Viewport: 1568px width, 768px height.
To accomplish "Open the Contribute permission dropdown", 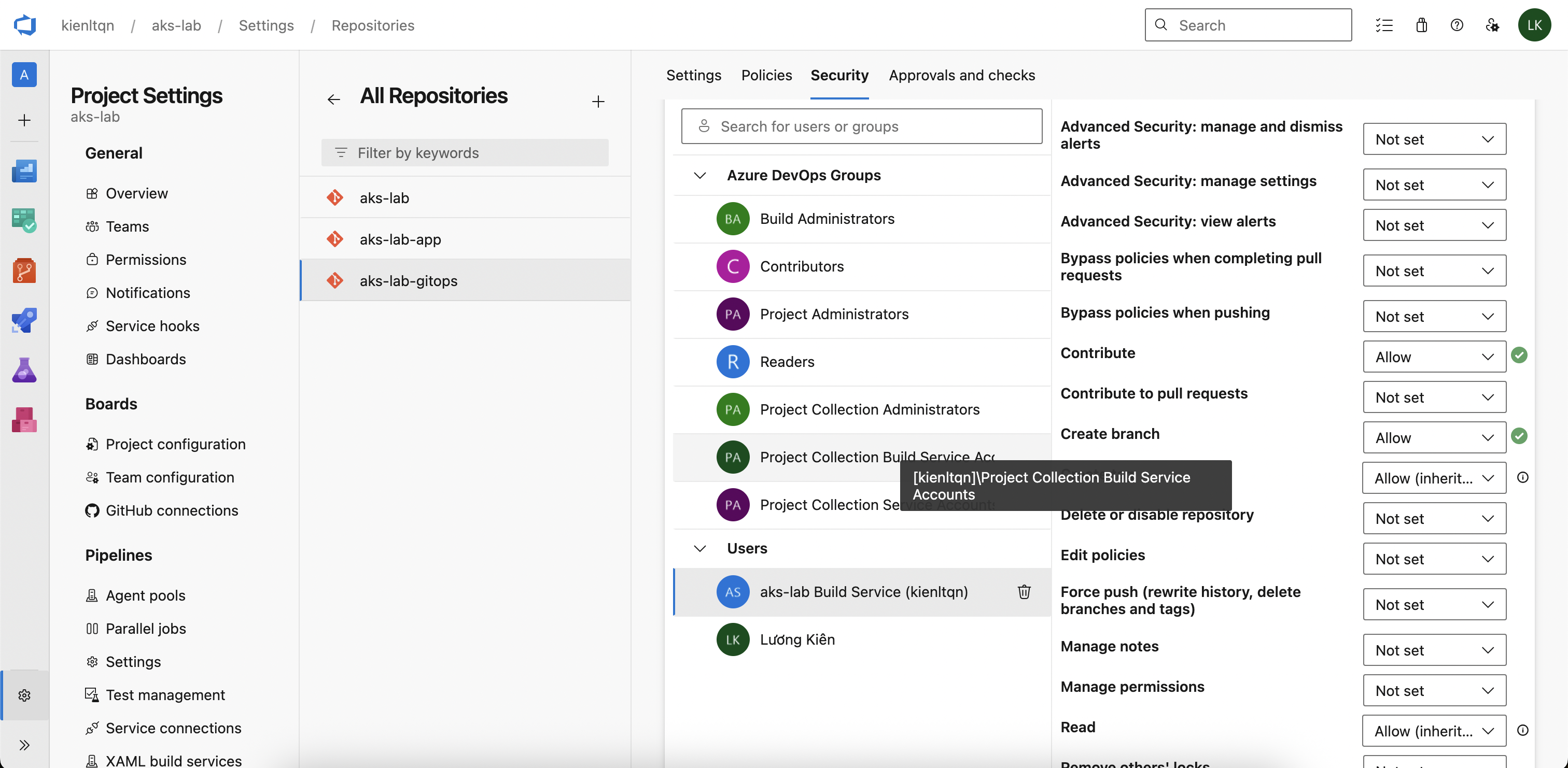I will point(1434,357).
